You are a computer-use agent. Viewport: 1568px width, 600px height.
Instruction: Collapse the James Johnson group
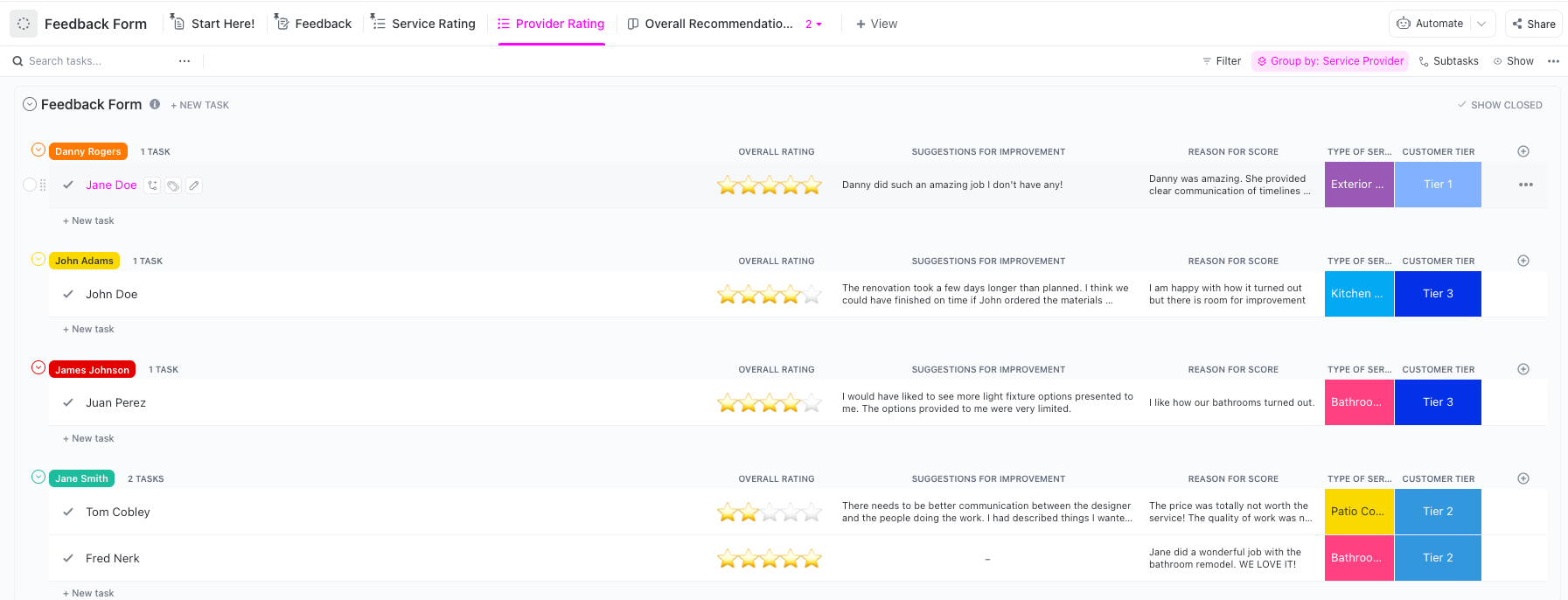(38, 368)
